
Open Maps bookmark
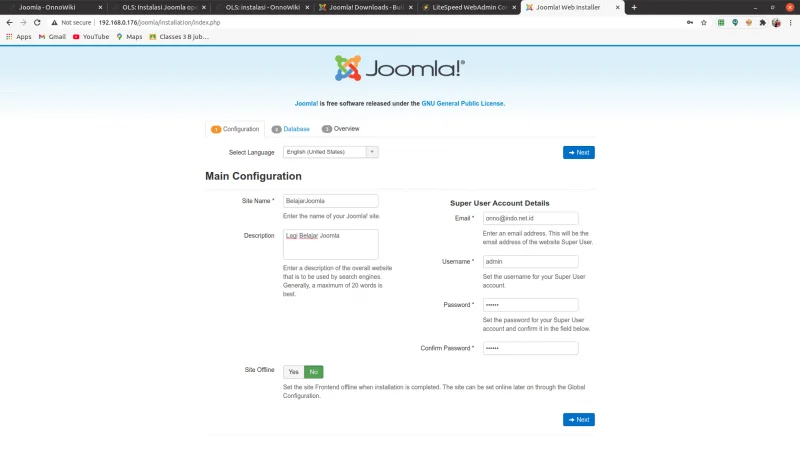pyautogui.click(x=129, y=37)
